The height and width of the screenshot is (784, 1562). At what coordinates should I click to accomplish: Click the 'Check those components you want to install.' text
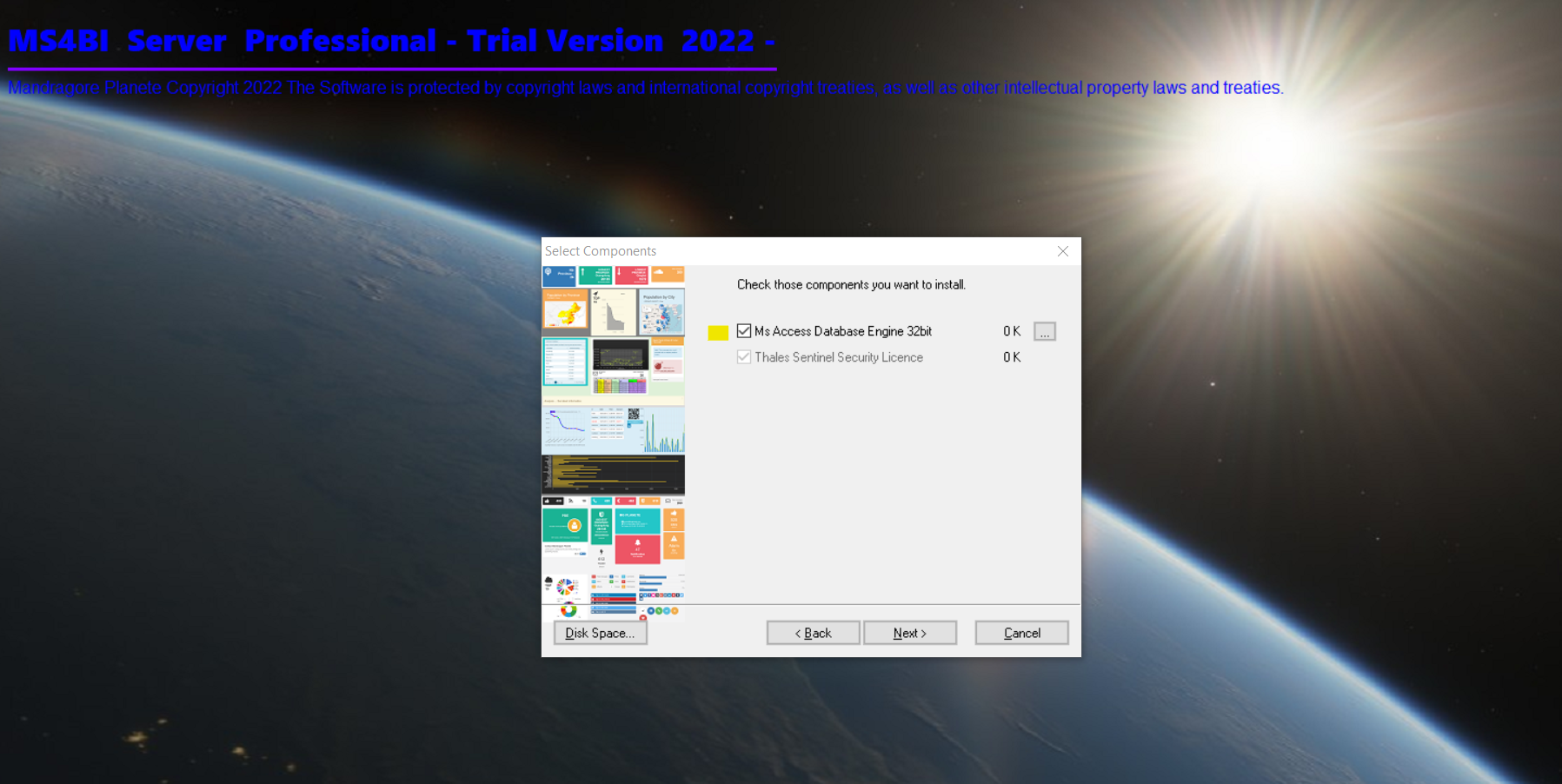click(851, 285)
